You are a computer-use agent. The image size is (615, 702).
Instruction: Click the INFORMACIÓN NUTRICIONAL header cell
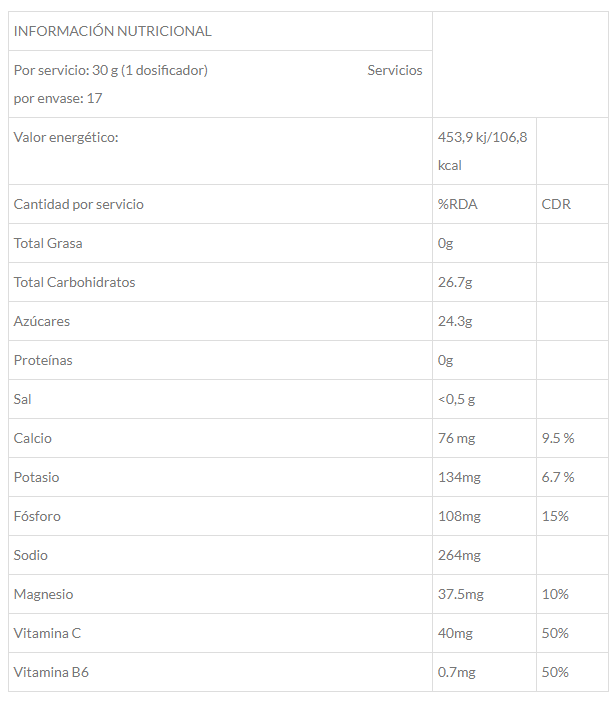[112, 31]
